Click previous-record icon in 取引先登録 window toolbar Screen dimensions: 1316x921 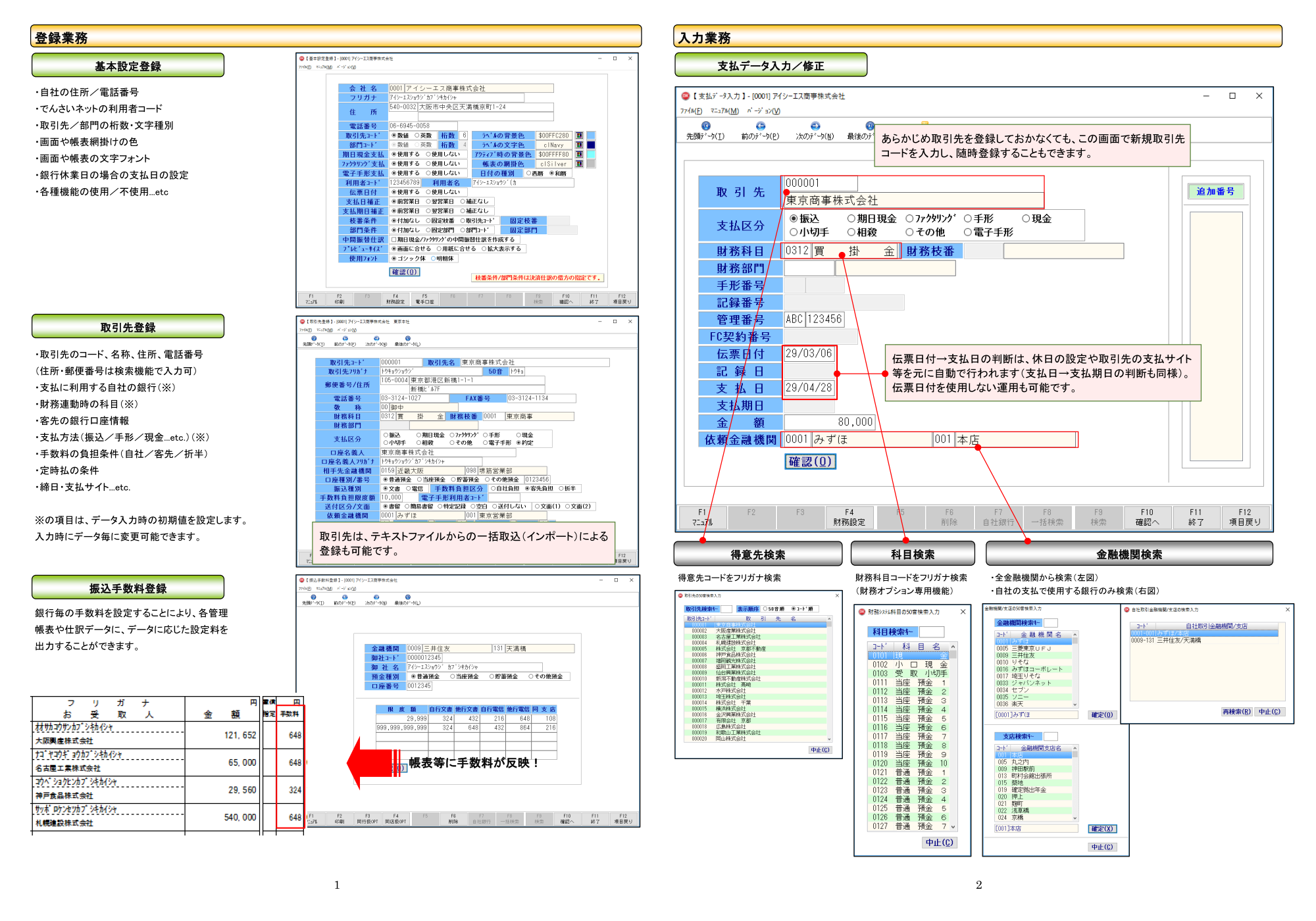click(345, 338)
